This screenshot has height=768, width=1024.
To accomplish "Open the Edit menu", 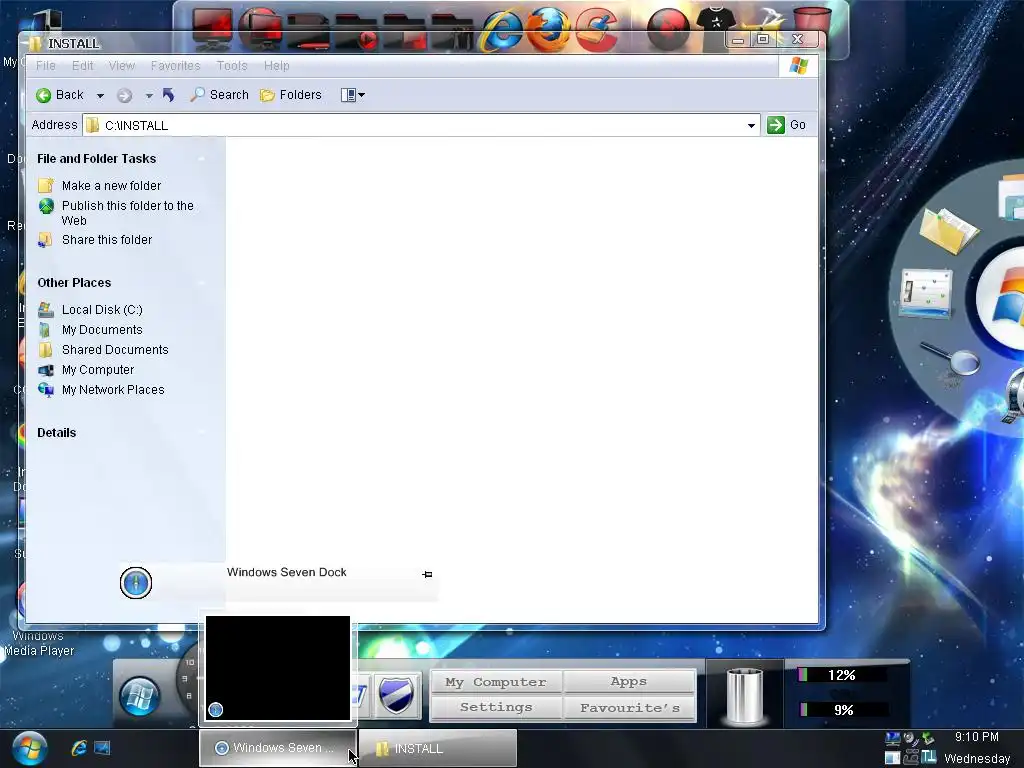I will coord(82,65).
